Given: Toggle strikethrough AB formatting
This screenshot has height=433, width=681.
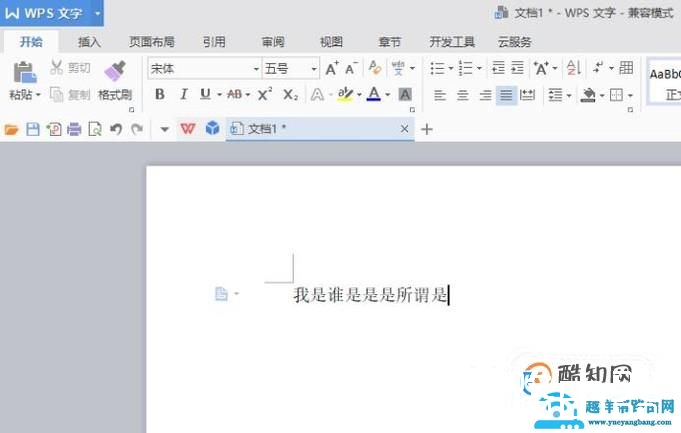Looking at the screenshot, I should pos(235,94).
